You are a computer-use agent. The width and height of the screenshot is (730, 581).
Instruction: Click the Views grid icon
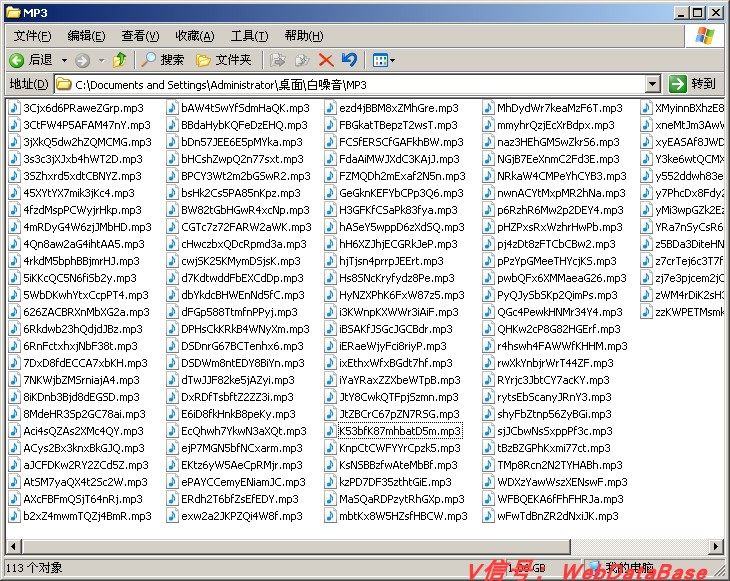click(x=380, y=60)
